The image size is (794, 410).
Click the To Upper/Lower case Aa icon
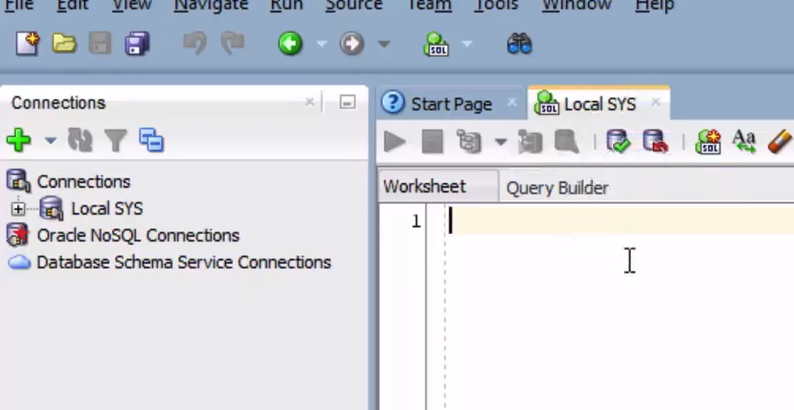pyautogui.click(x=743, y=142)
